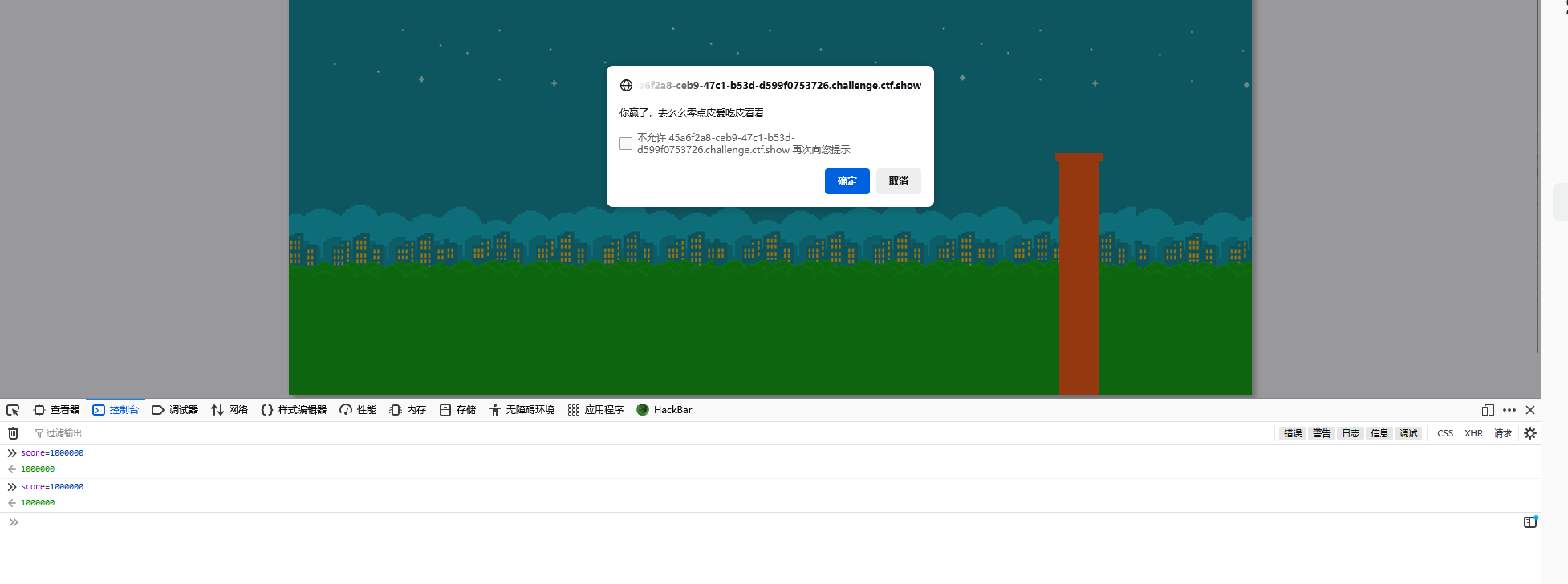Open the DevTools three-dot options menu
This screenshot has width=1568, height=584.
coord(1509,410)
